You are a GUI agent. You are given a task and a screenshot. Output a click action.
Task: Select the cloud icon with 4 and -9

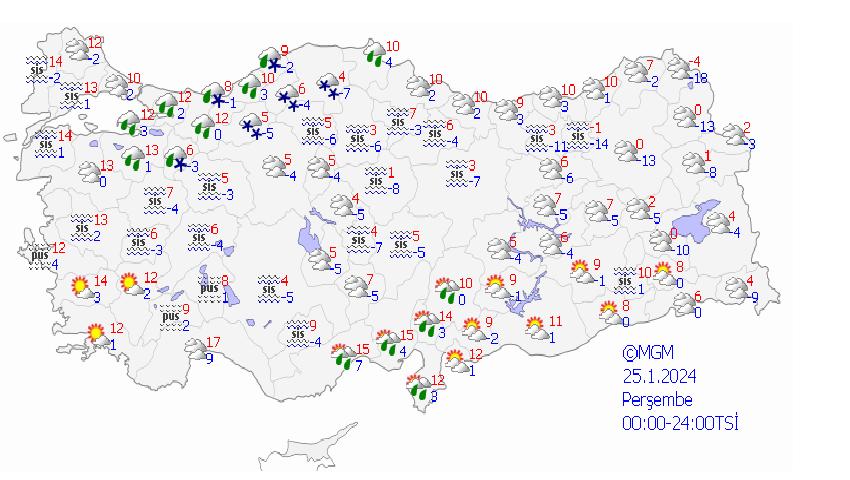(x=736, y=288)
